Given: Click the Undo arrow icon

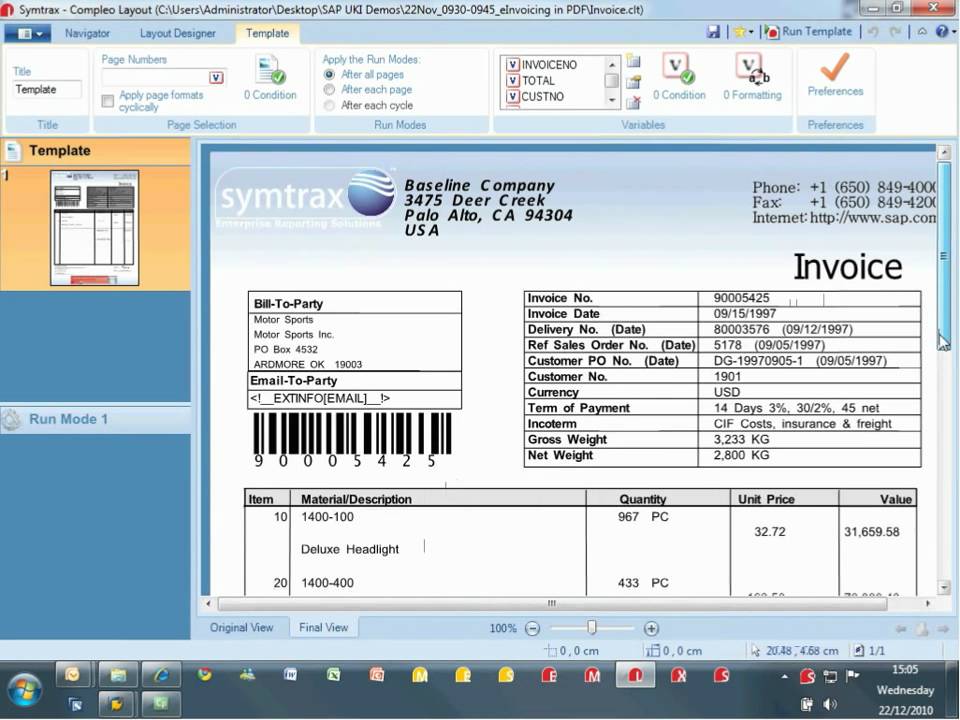Looking at the screenshot, I should coord(873,32).
